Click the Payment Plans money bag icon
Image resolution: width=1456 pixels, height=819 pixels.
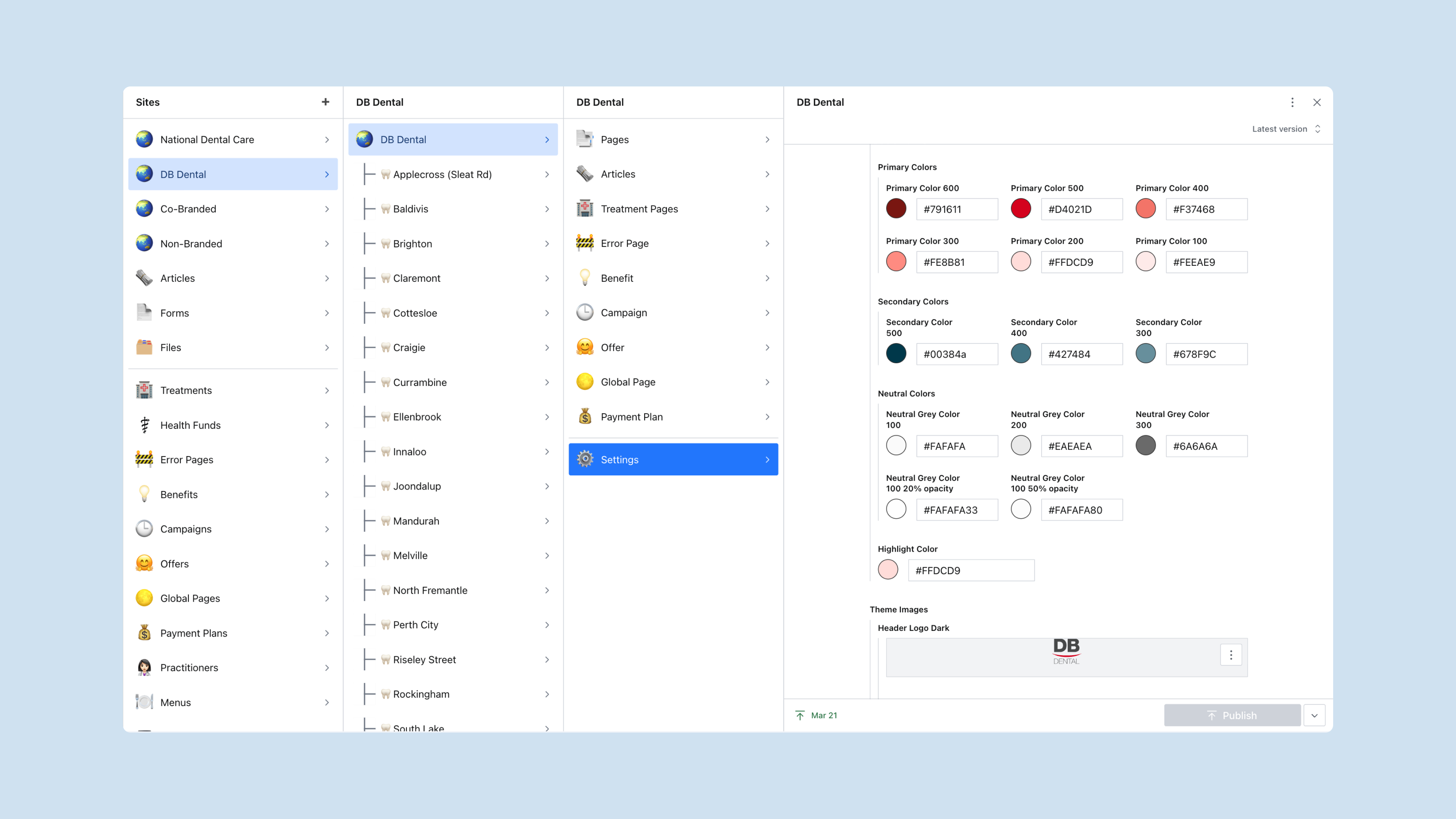tap(144, 633)
